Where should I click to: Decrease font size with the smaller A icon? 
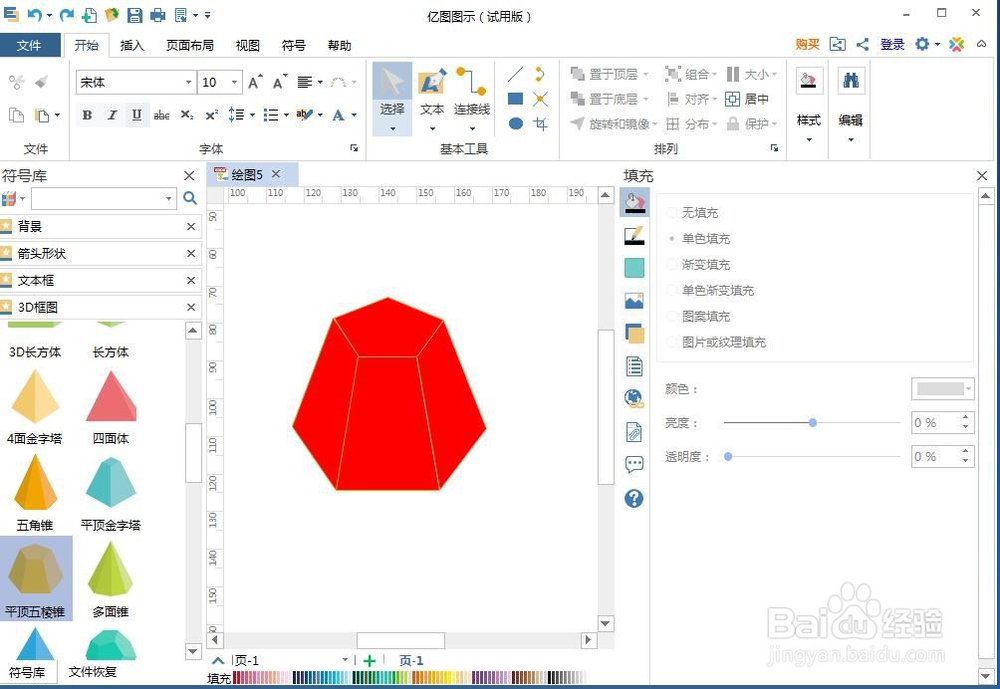pos(279,82)
